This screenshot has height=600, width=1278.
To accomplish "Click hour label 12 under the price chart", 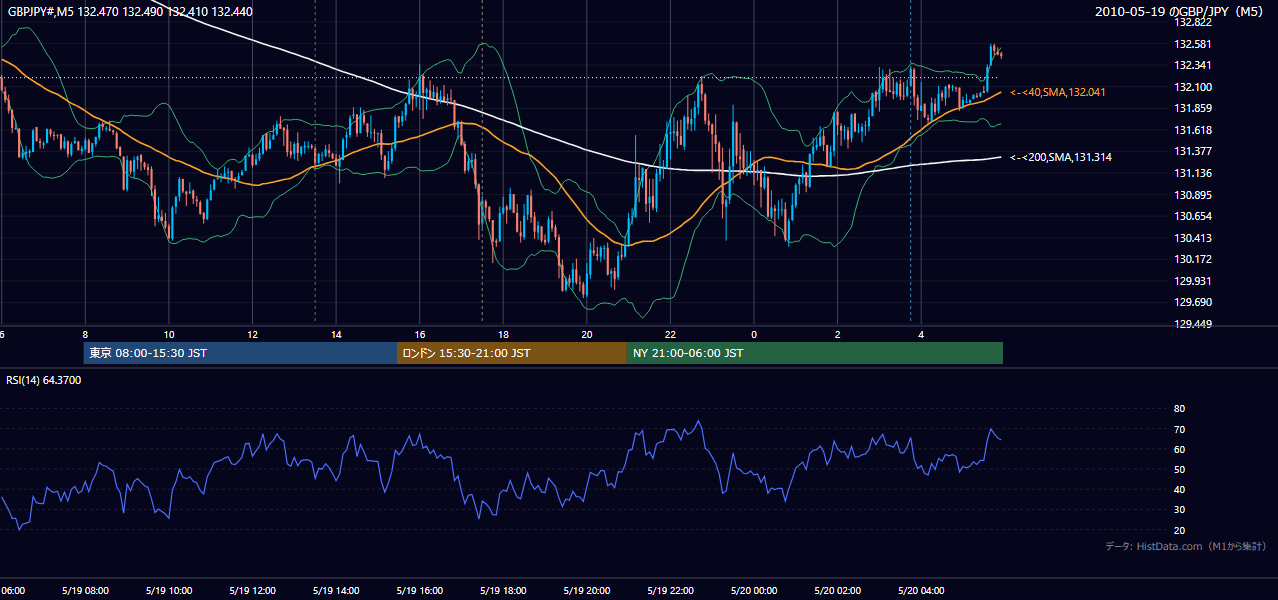I will pos(252,335).
